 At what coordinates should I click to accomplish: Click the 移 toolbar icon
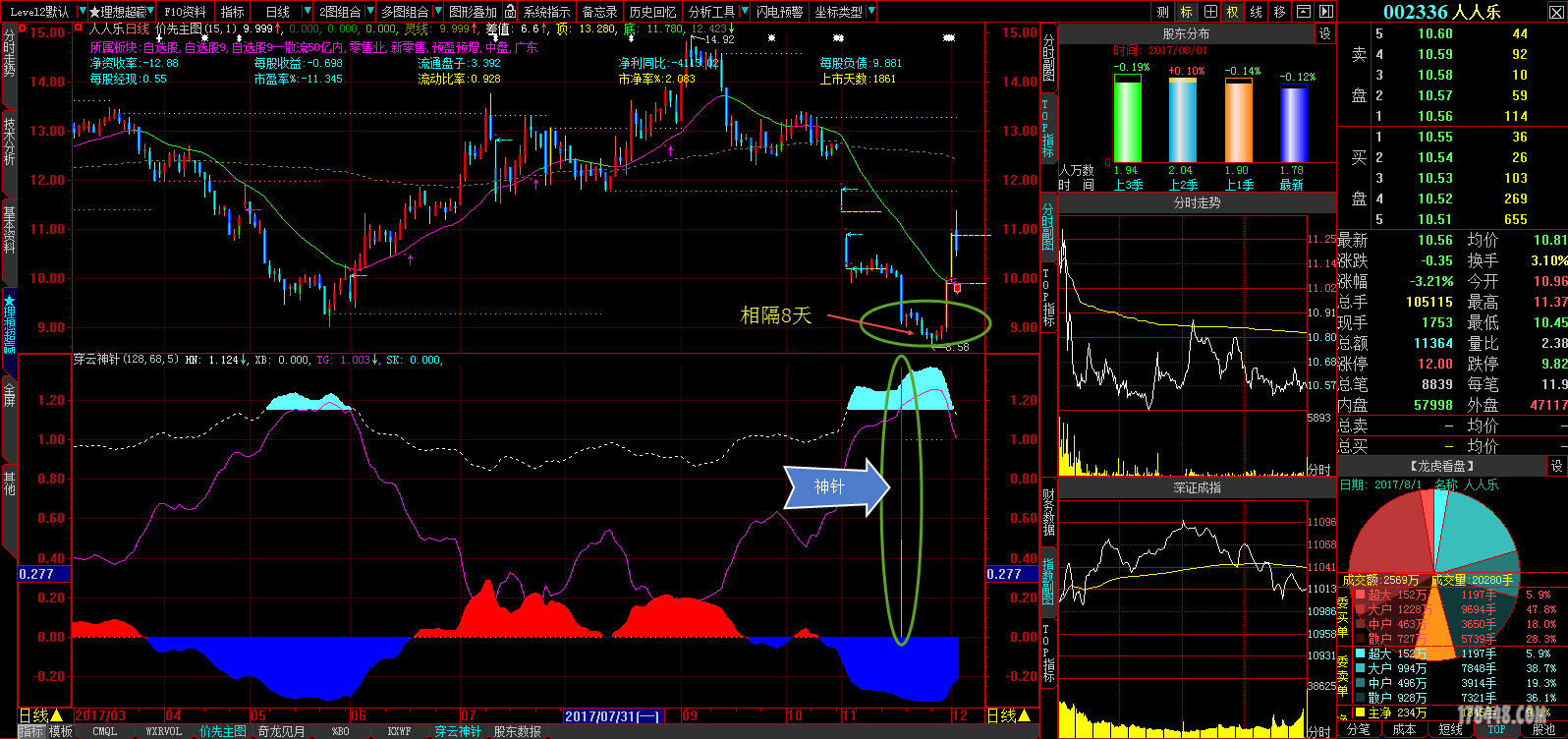click(x=1279, y=12)
